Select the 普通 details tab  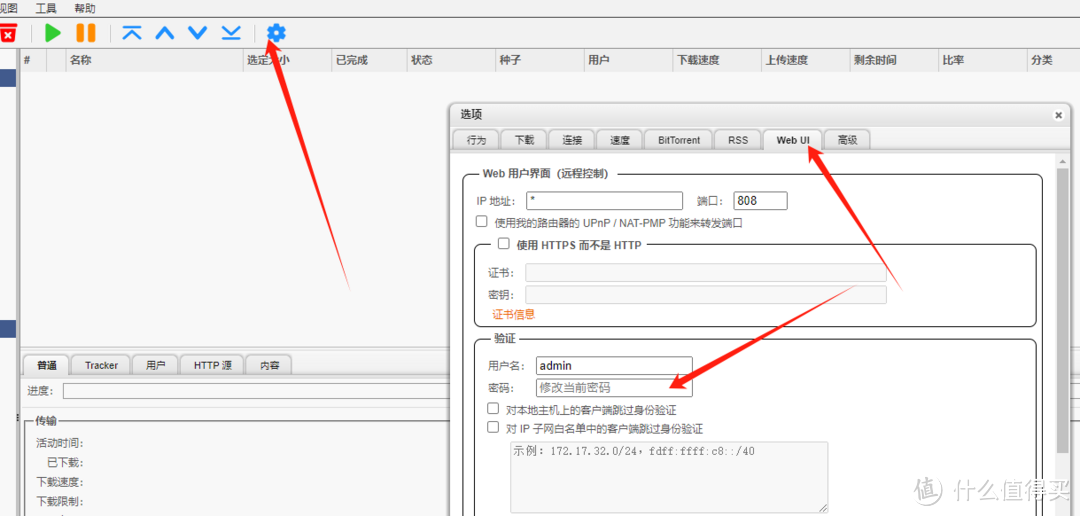[47, 365]
